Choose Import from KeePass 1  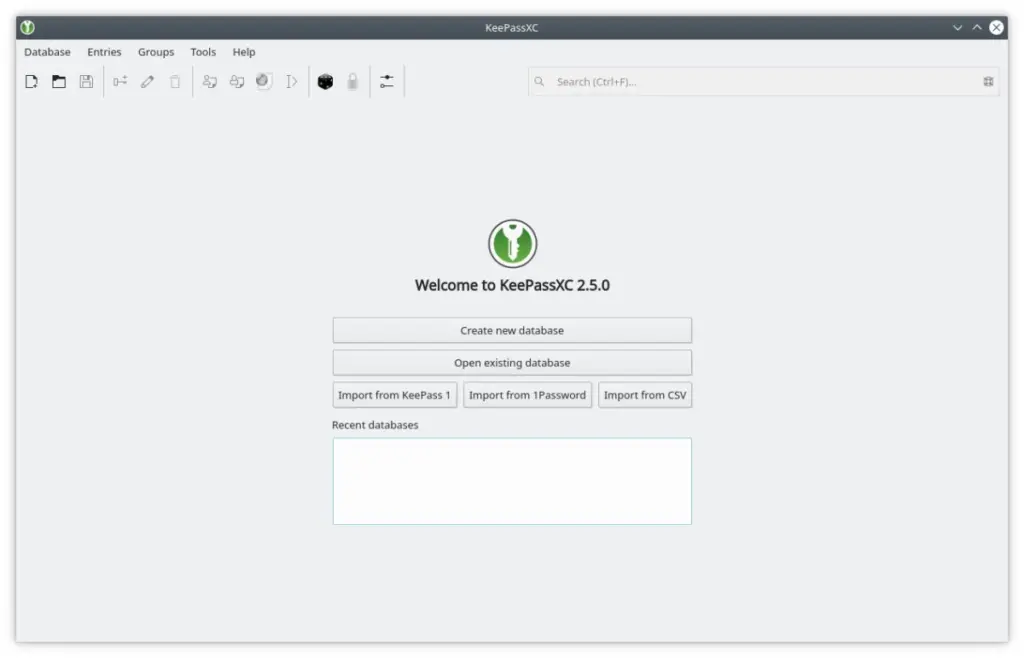[x=394, y=395]
